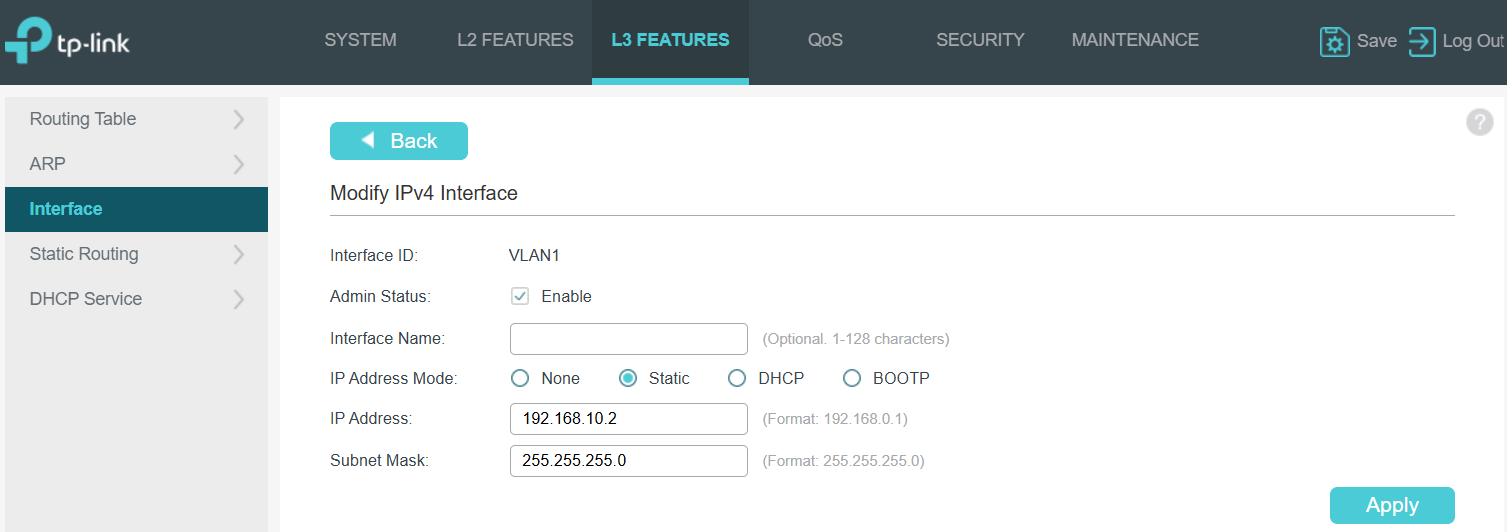Viewport: 1507px width, 532px height.
Task: Select None as IP address mode
Action: tap(520, 378)
